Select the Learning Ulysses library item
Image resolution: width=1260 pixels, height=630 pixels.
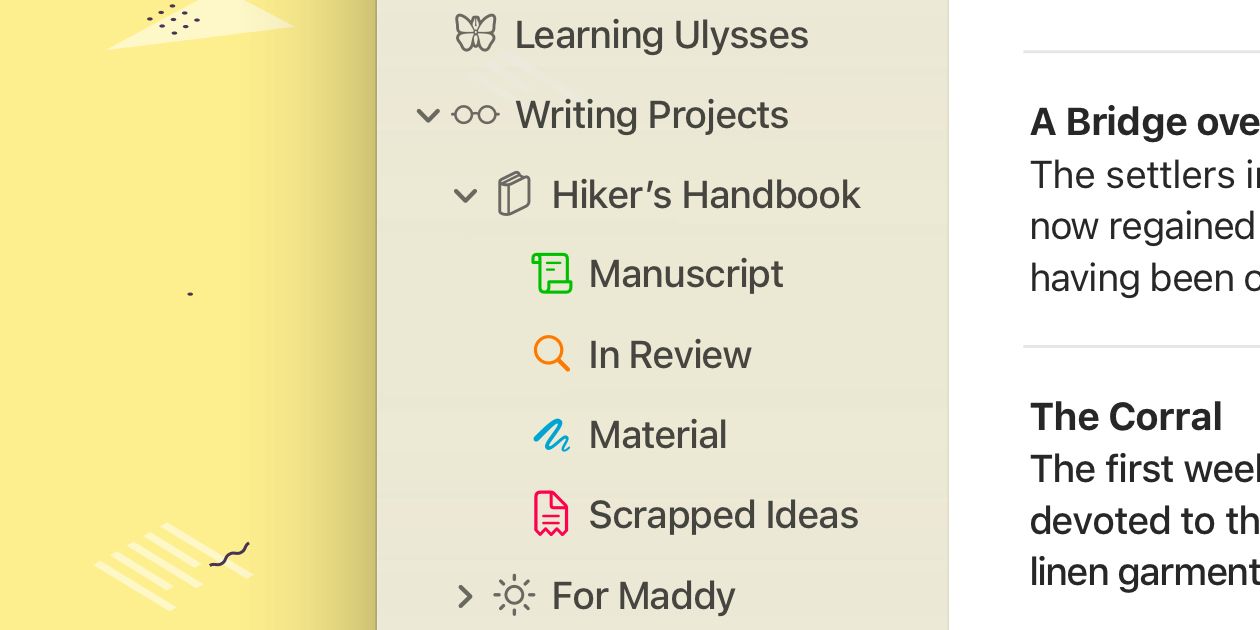click(x=661, y=35)
